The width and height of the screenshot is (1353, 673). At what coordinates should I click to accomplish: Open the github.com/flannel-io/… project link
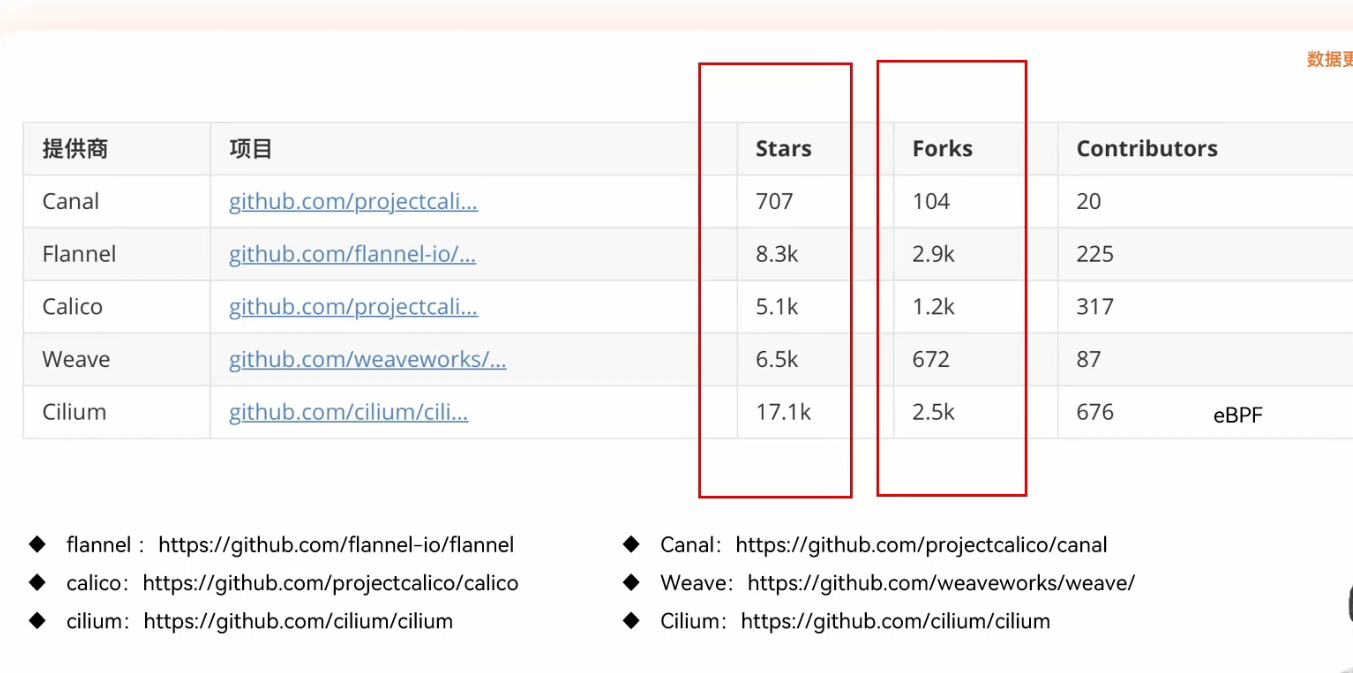(x=352, y=255)
